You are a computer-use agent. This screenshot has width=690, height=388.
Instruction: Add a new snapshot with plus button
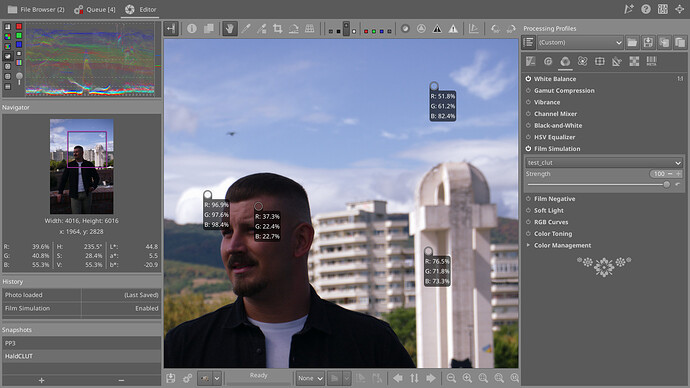click(41, 381)
